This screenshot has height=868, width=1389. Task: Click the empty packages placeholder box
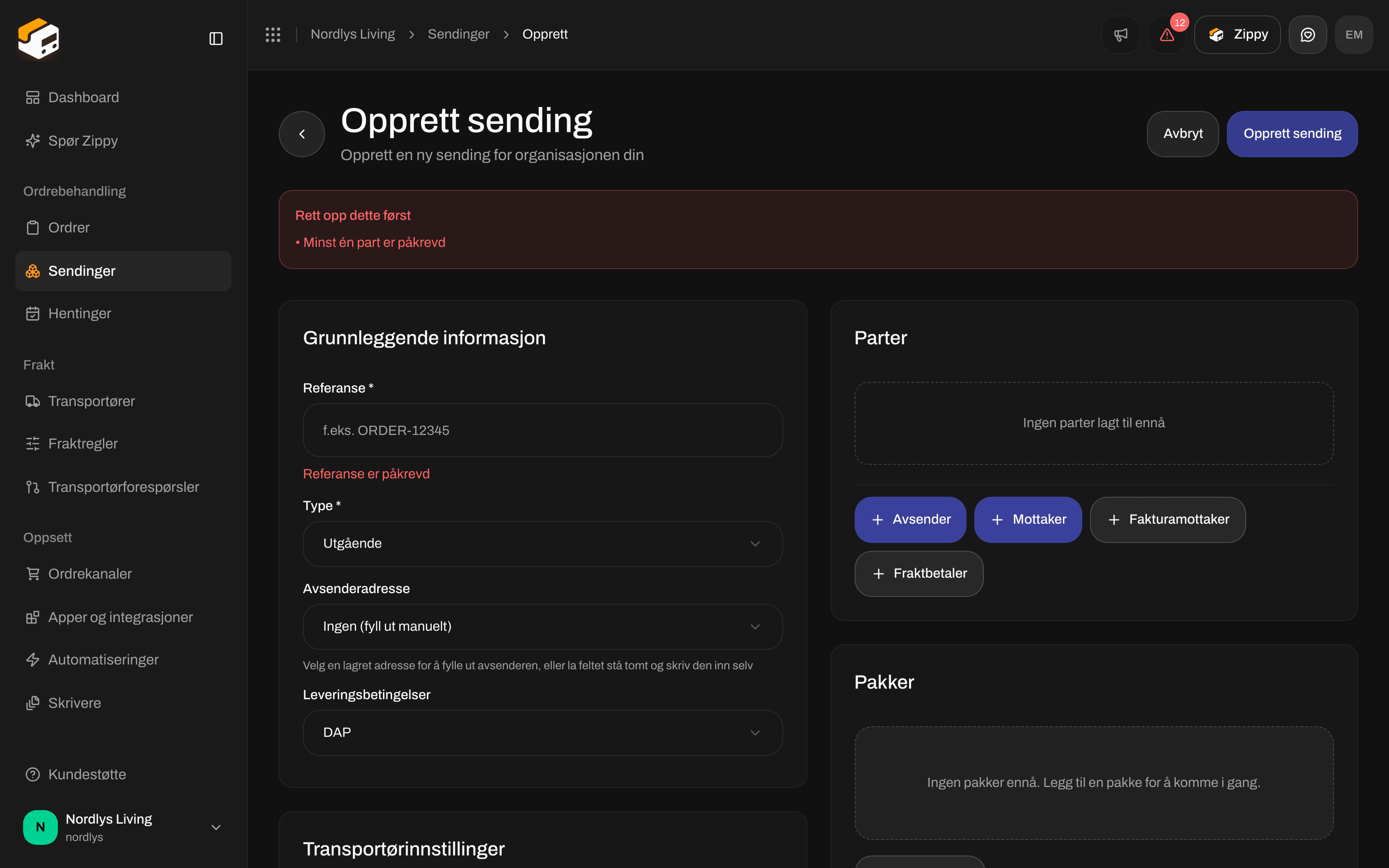coord(1093,783)
